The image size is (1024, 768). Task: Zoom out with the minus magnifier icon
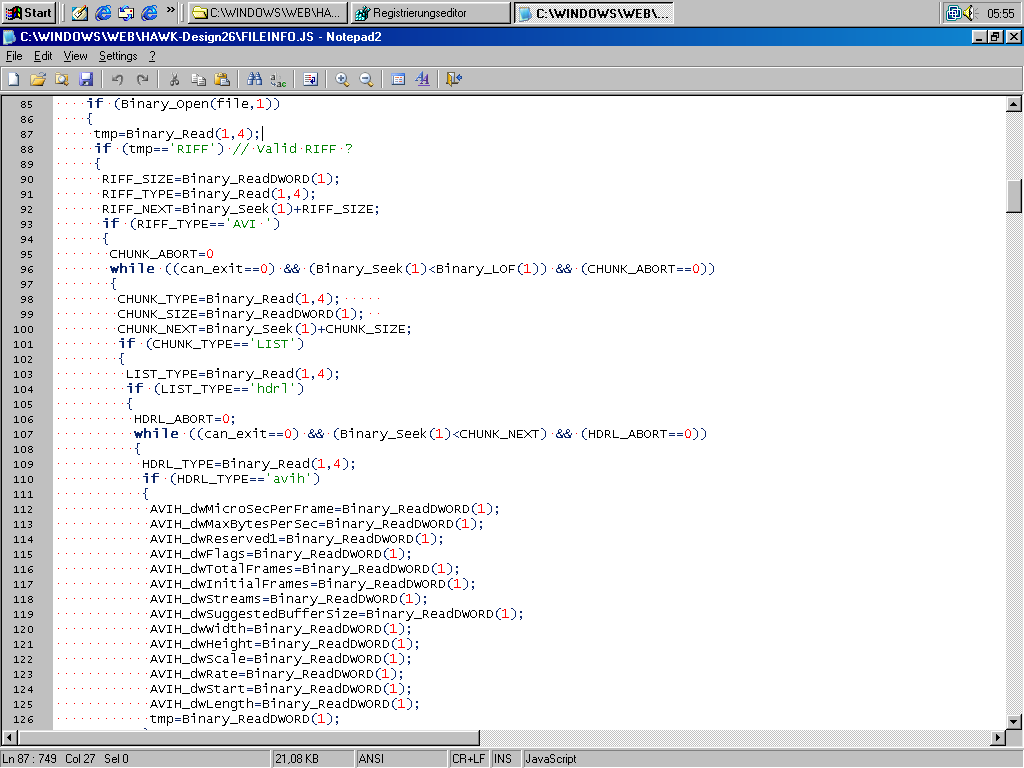point(366,80)
